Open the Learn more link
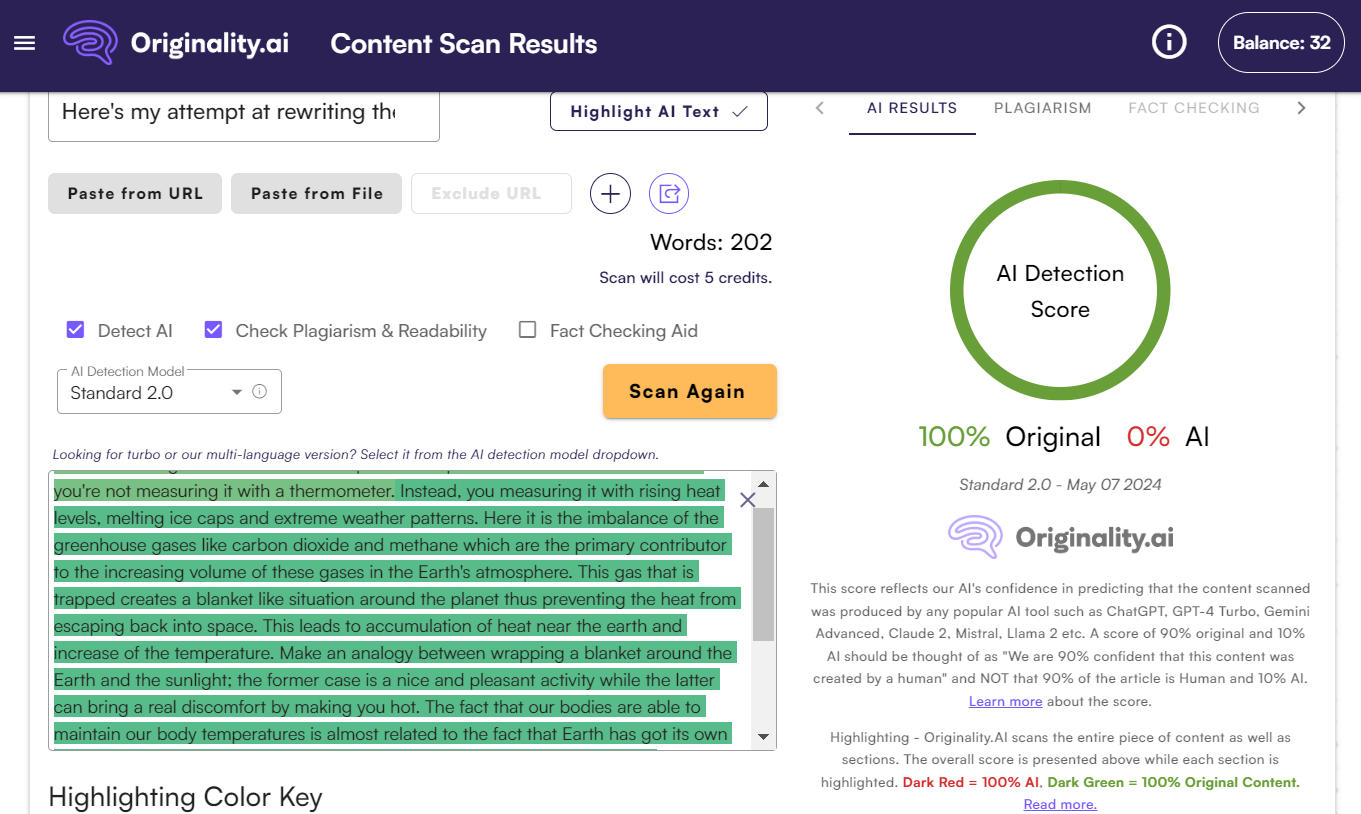 1005,701
